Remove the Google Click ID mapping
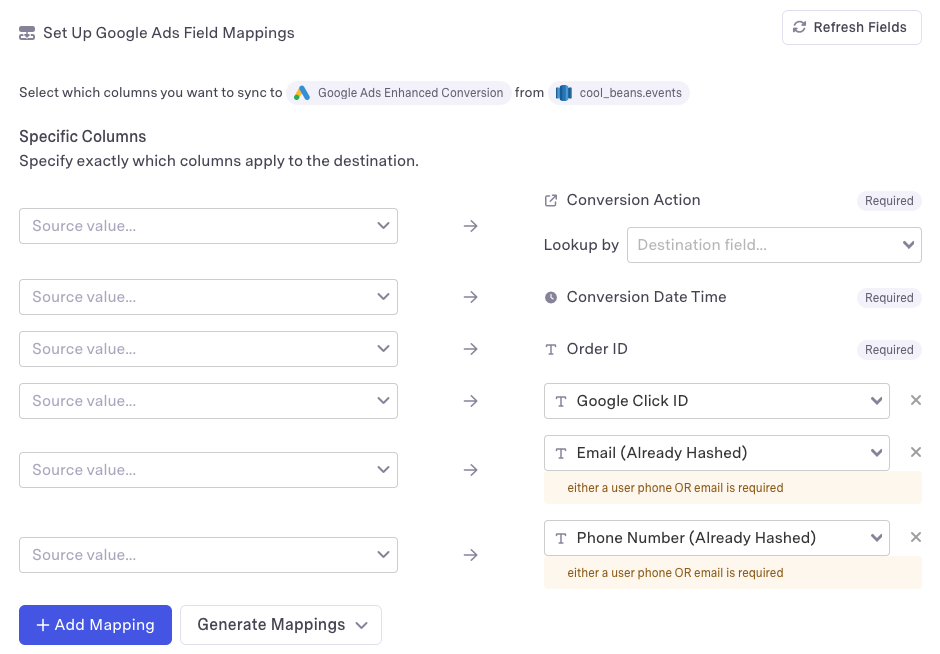The height and width of the screenshot is (654, 940). (x=915, y=401)
